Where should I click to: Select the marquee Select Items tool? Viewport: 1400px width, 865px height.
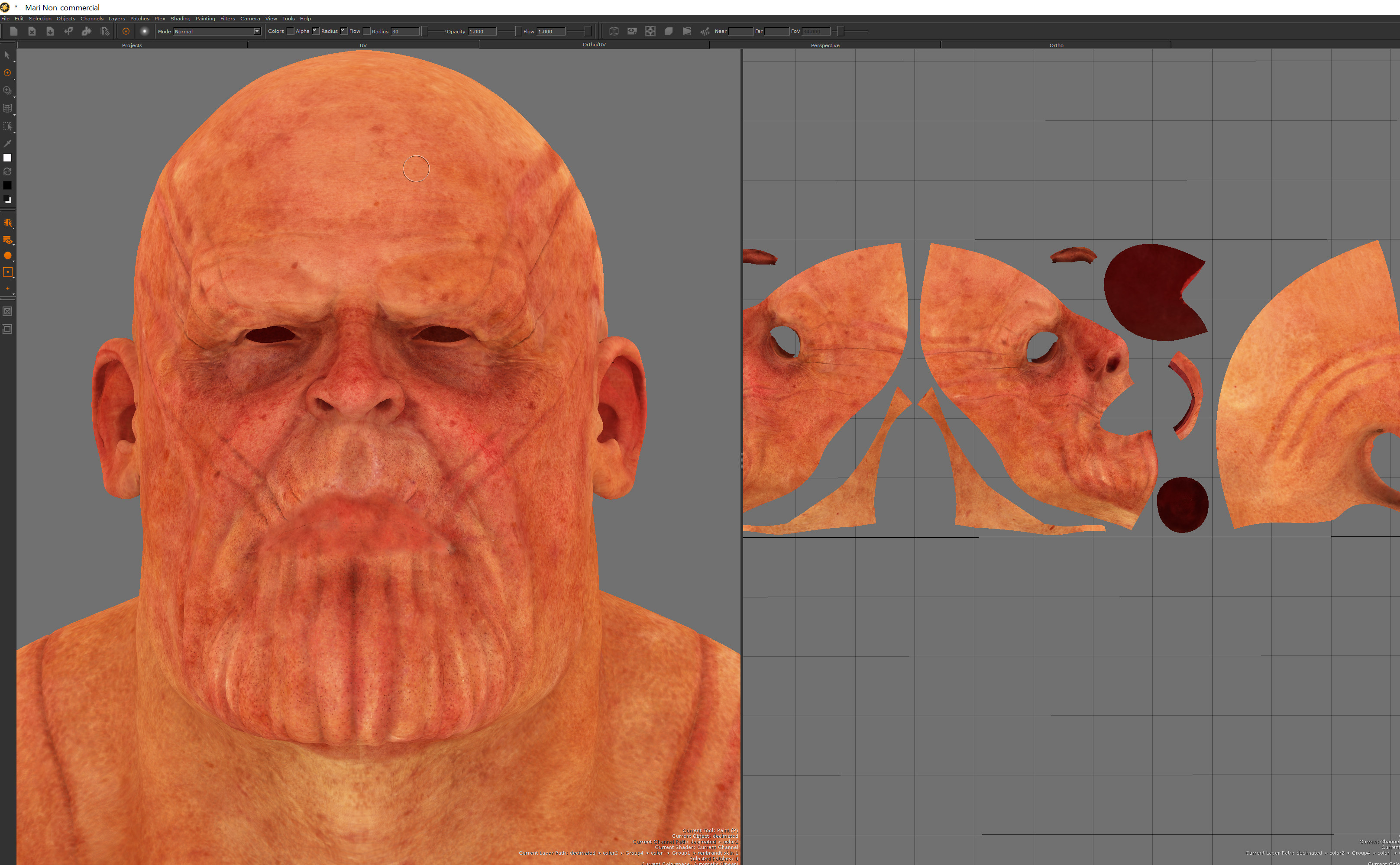pos(7,126)
